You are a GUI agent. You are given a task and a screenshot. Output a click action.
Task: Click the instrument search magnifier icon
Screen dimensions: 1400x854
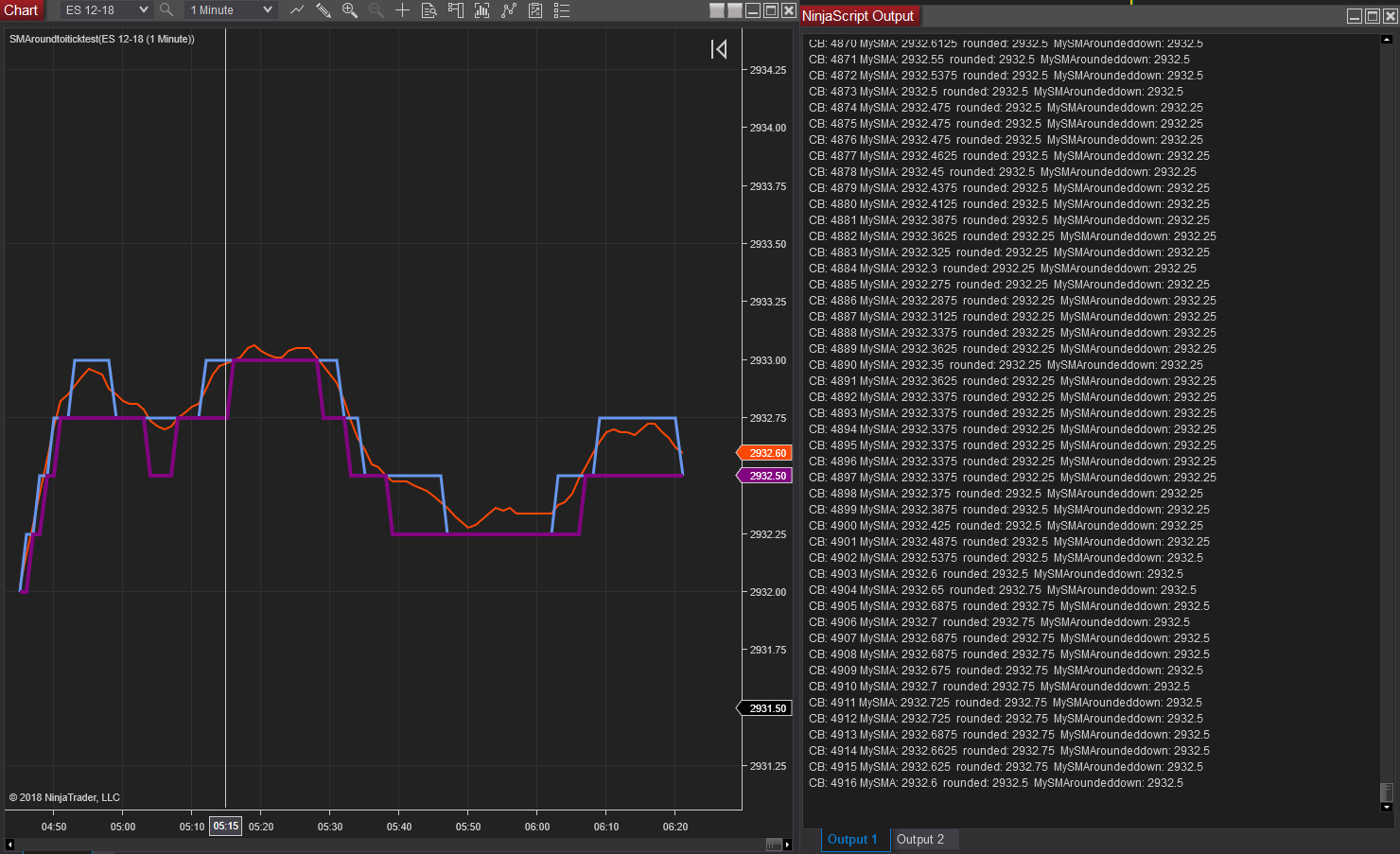pyautogui.click(x=166, y=10)
